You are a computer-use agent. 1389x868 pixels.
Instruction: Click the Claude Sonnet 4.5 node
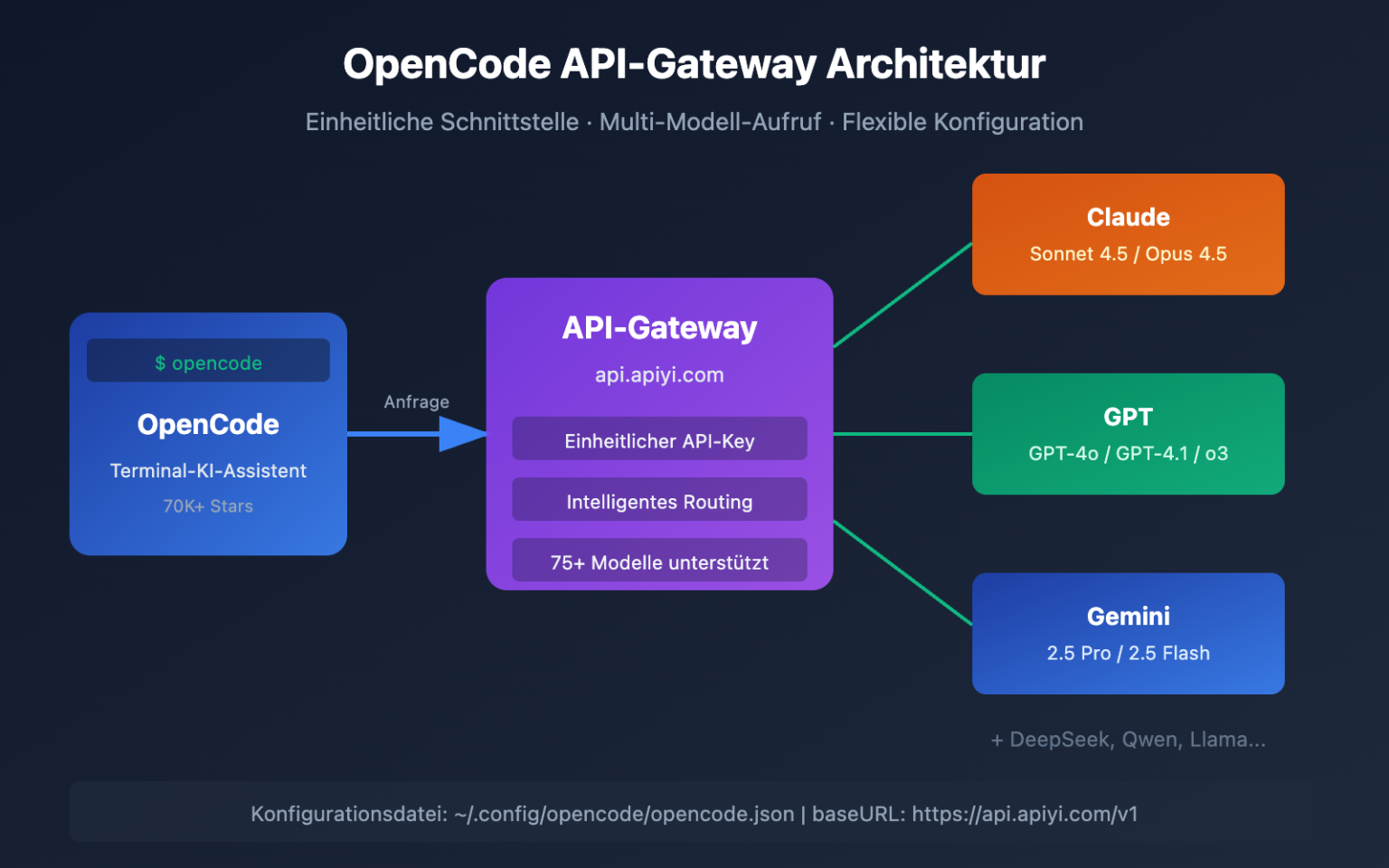(x=1128, y=233)
